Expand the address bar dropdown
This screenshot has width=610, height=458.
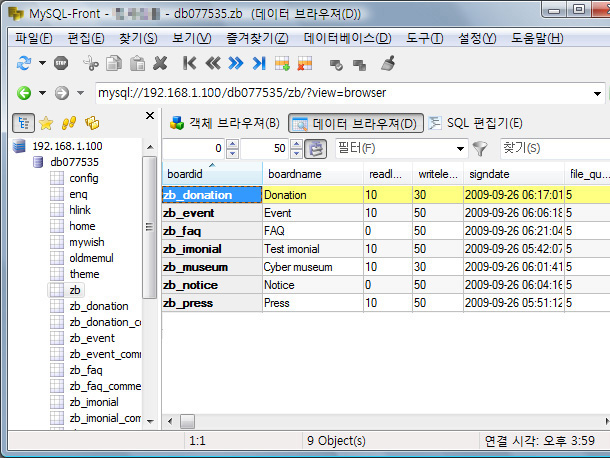click(597, 93)
